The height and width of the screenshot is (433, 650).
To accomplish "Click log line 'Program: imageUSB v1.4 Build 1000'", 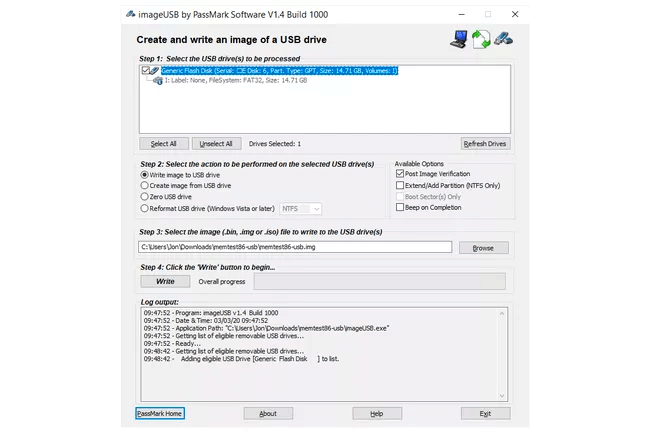I will 211,313.
